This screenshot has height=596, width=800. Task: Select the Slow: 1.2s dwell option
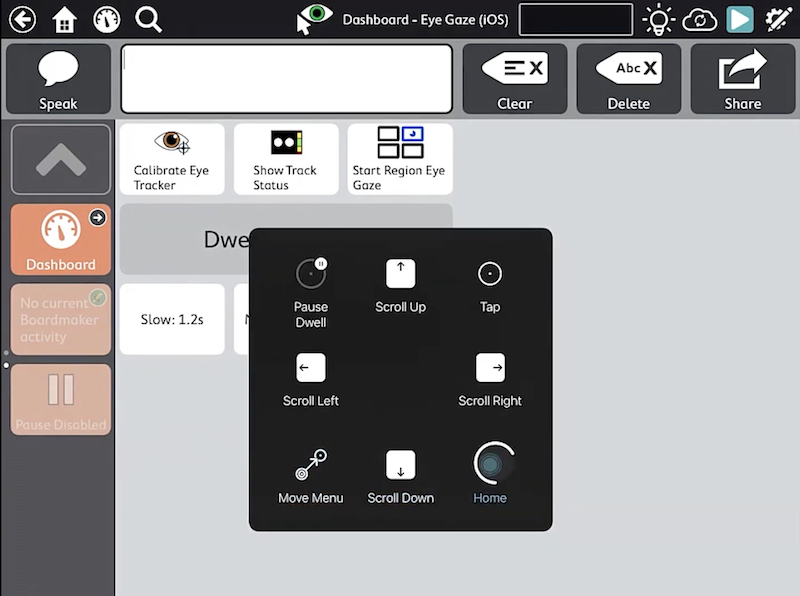[171, 319]
